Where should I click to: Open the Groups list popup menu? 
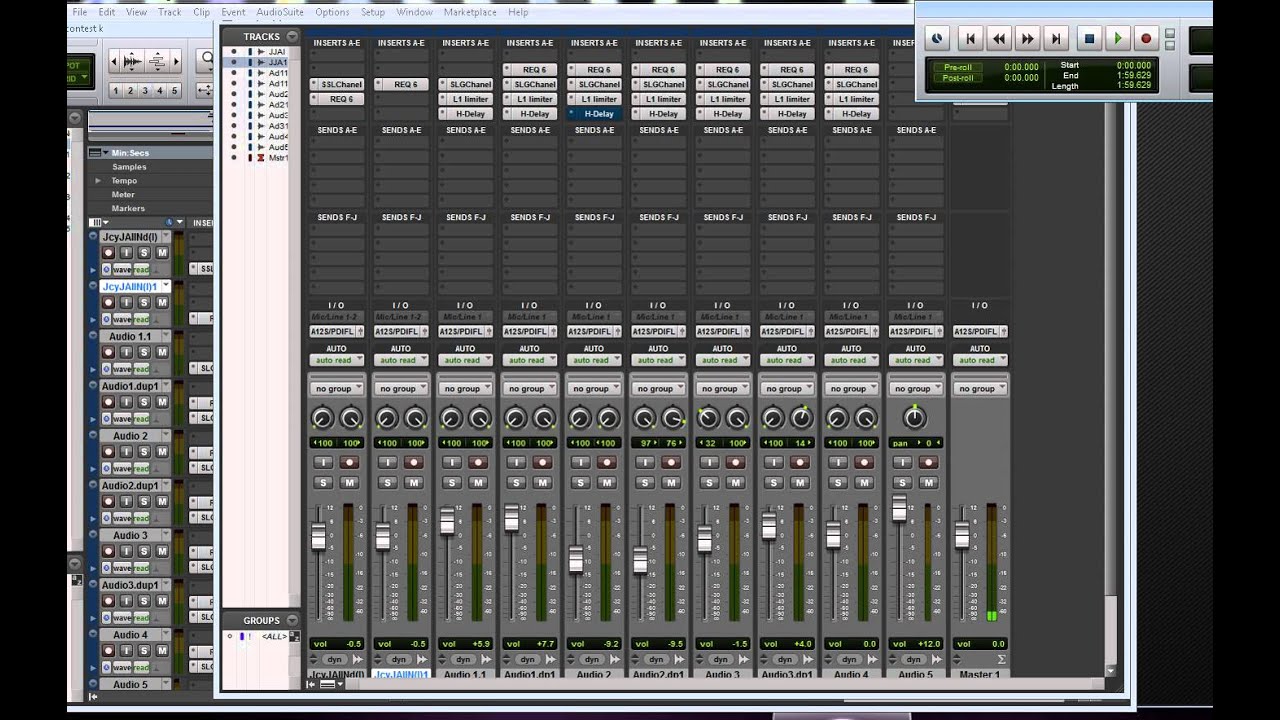tap(292, 620)
